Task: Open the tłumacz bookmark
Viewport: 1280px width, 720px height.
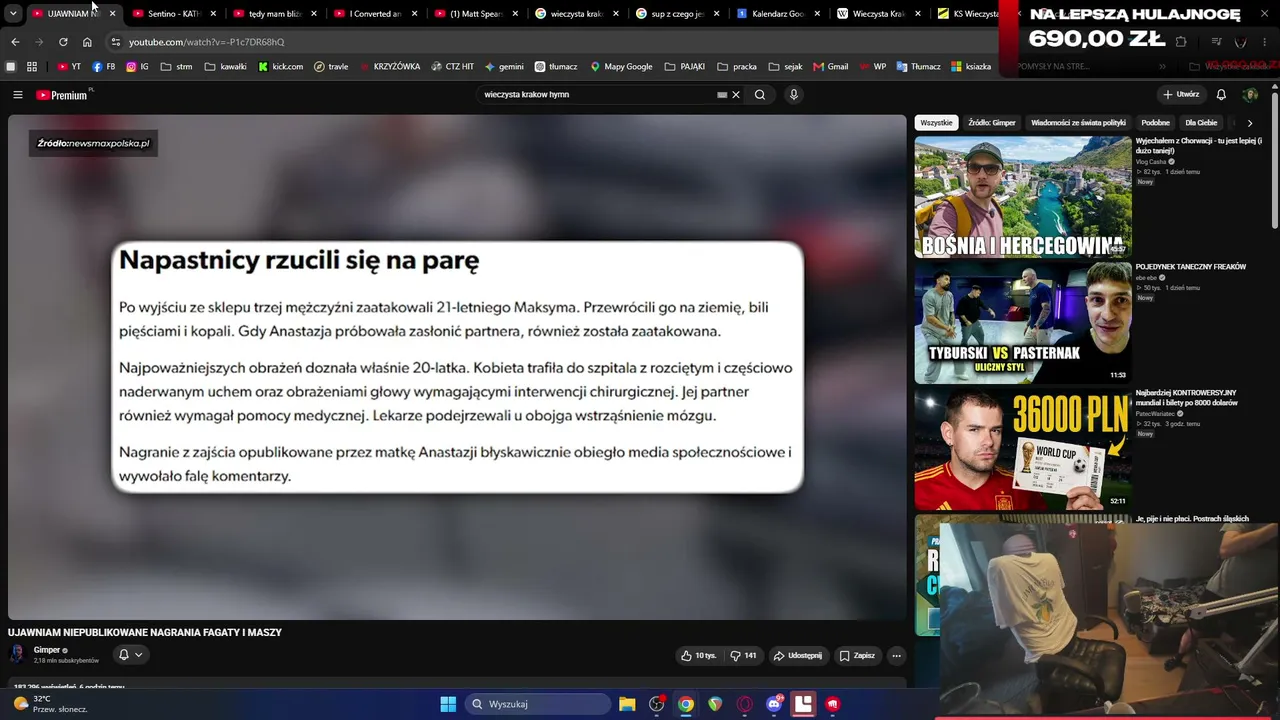Action: [556, 67]
